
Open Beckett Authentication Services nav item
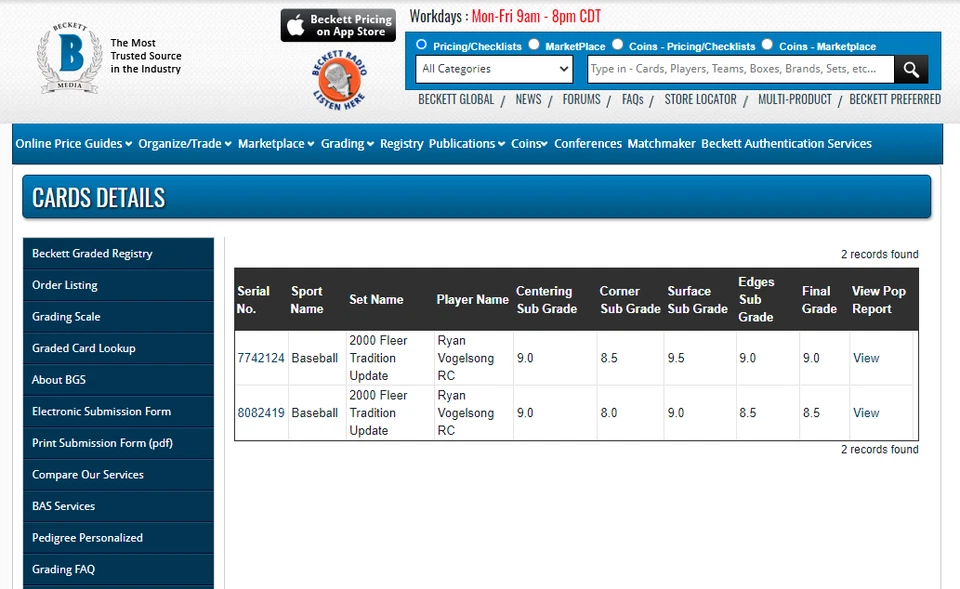pyautogui.click(x=786, y=144)
